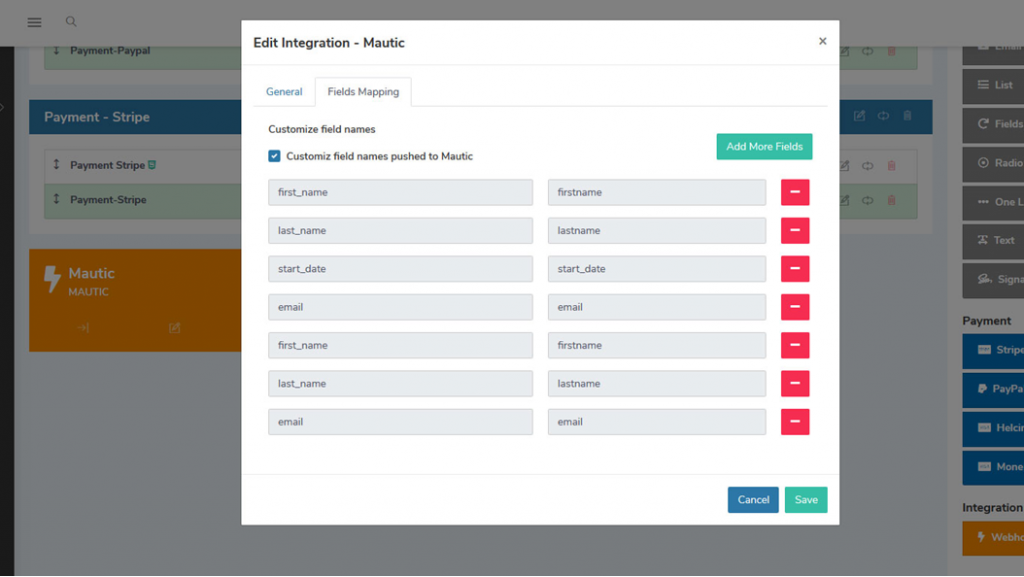1024x577 pixels.
Task: Edit the Mautic integration block
Action: tap(175, 328)
